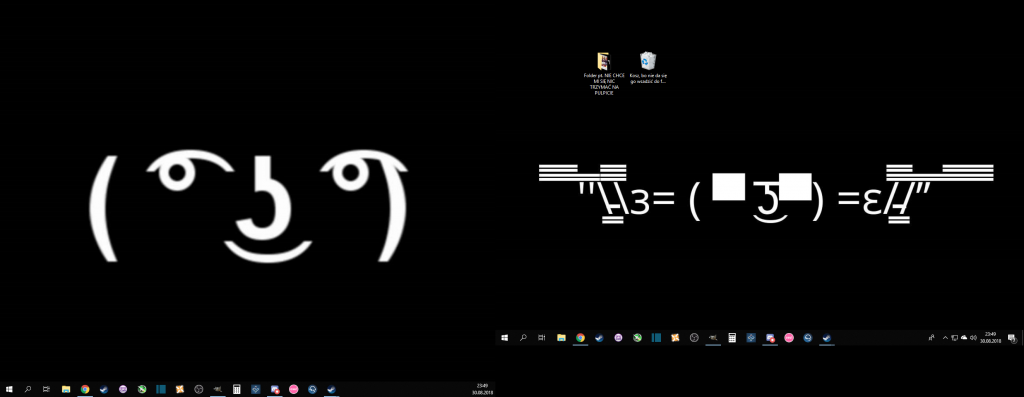The image size is (1024, 397).
Task: Open green round app on right monitor taskbar
Action: point(637,338)
